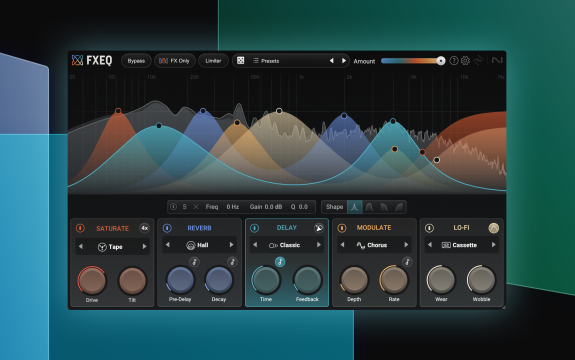Toggle the Modulate module power button
The width and height of the screenshot is (575, 360).
tap(342, 228)
